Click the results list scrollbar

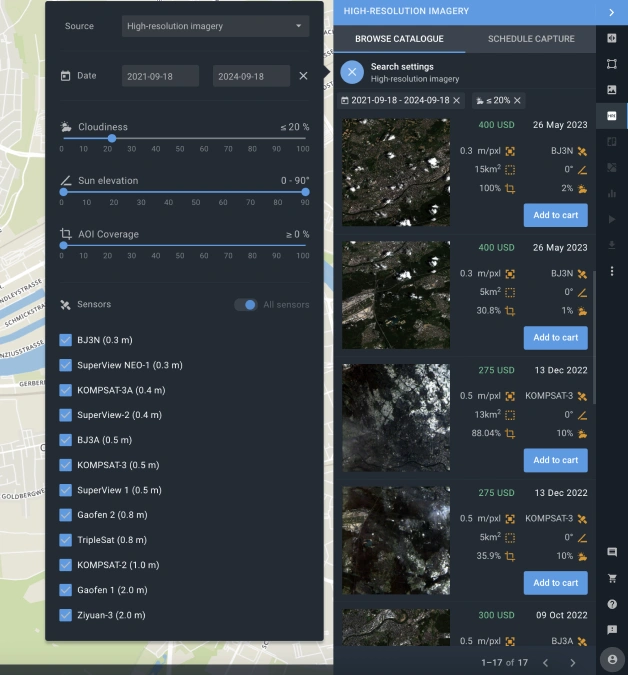594,338
